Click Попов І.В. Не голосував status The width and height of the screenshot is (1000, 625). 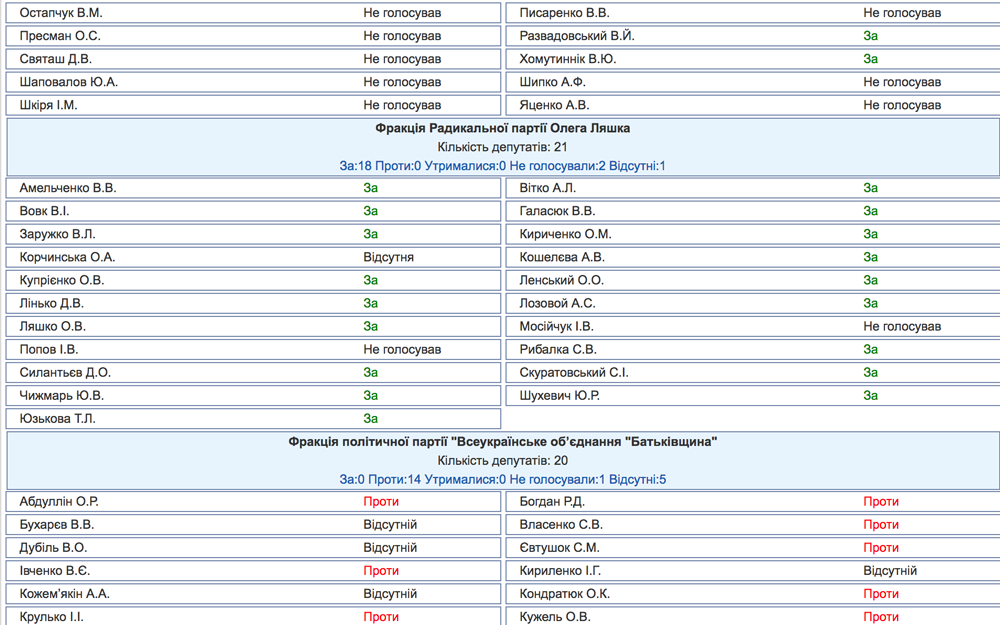(x=402, y=349)
